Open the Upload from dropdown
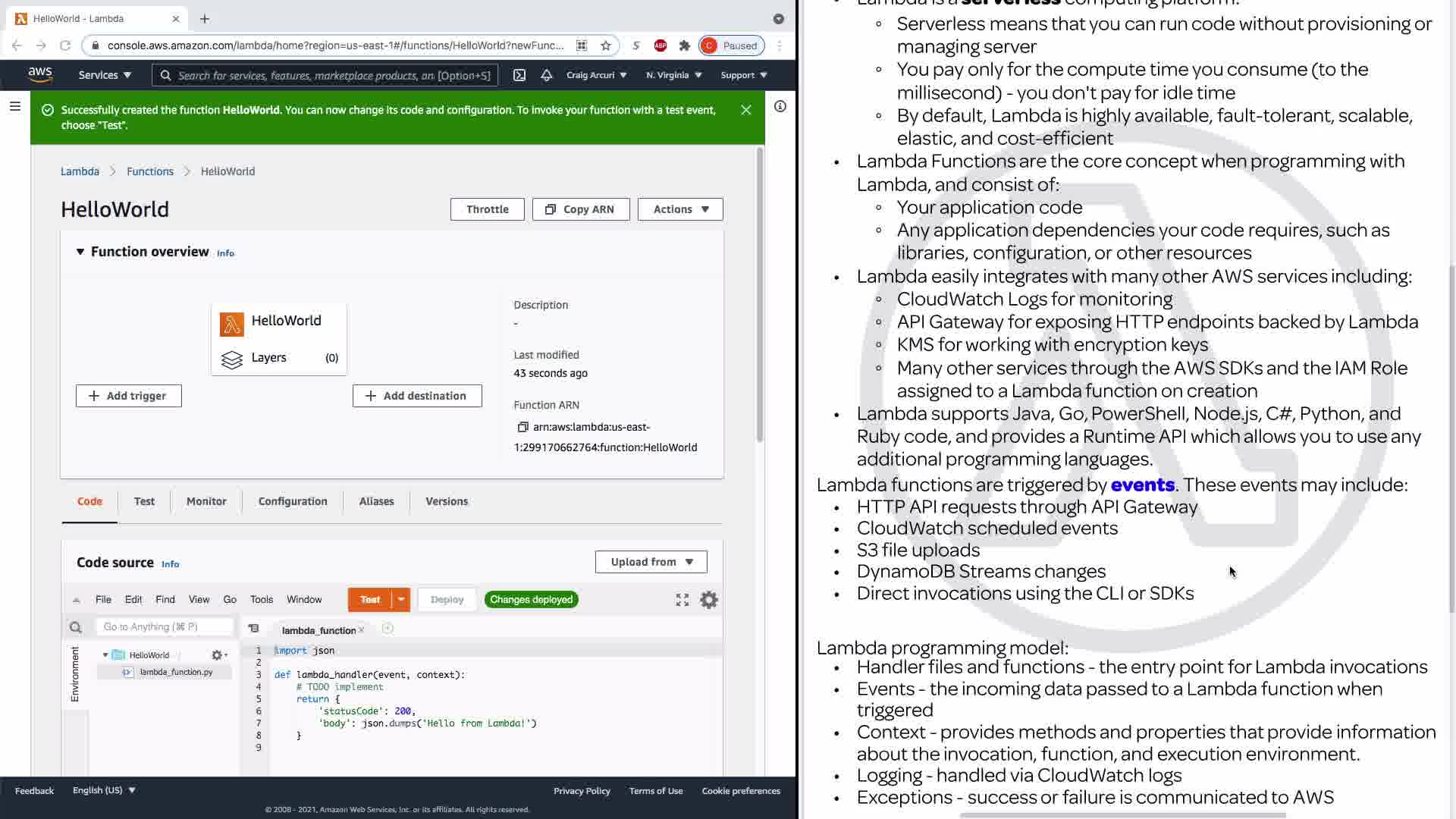 (651, 562)
